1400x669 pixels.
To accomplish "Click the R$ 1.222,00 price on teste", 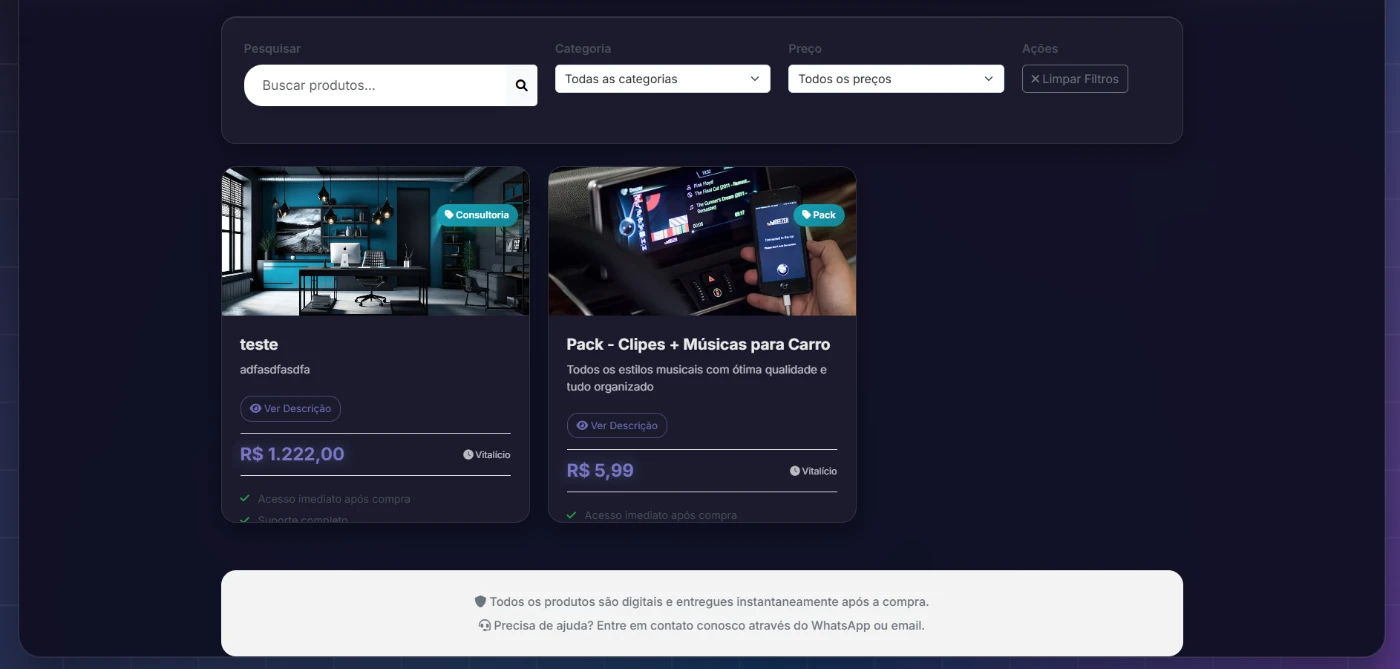I will coord(292,454).
